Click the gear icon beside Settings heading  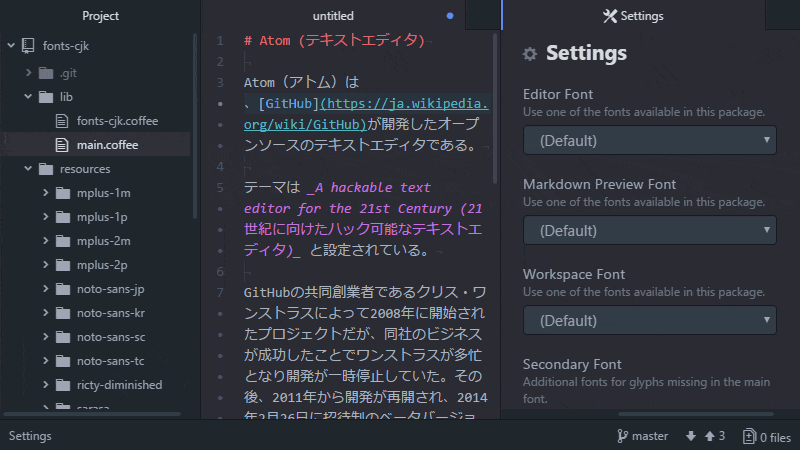pyautogui.click(x=530, y=54)
